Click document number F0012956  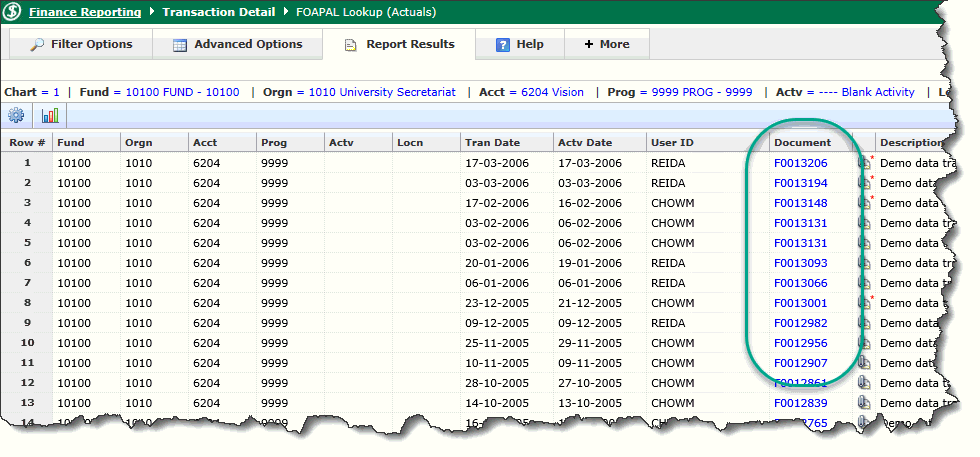pyautogui.click(x=800, y=342)
